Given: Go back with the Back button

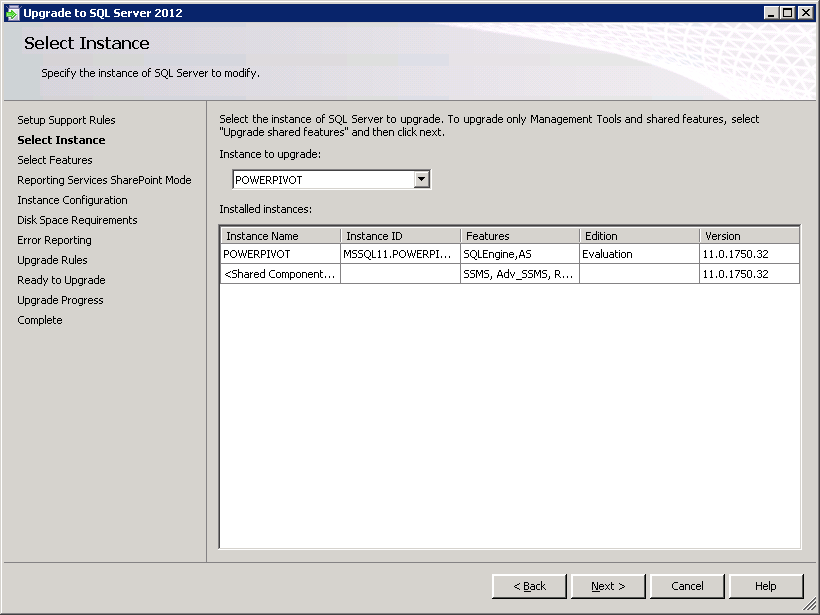Looking at the screenshot, I should (x=529, y=586).
